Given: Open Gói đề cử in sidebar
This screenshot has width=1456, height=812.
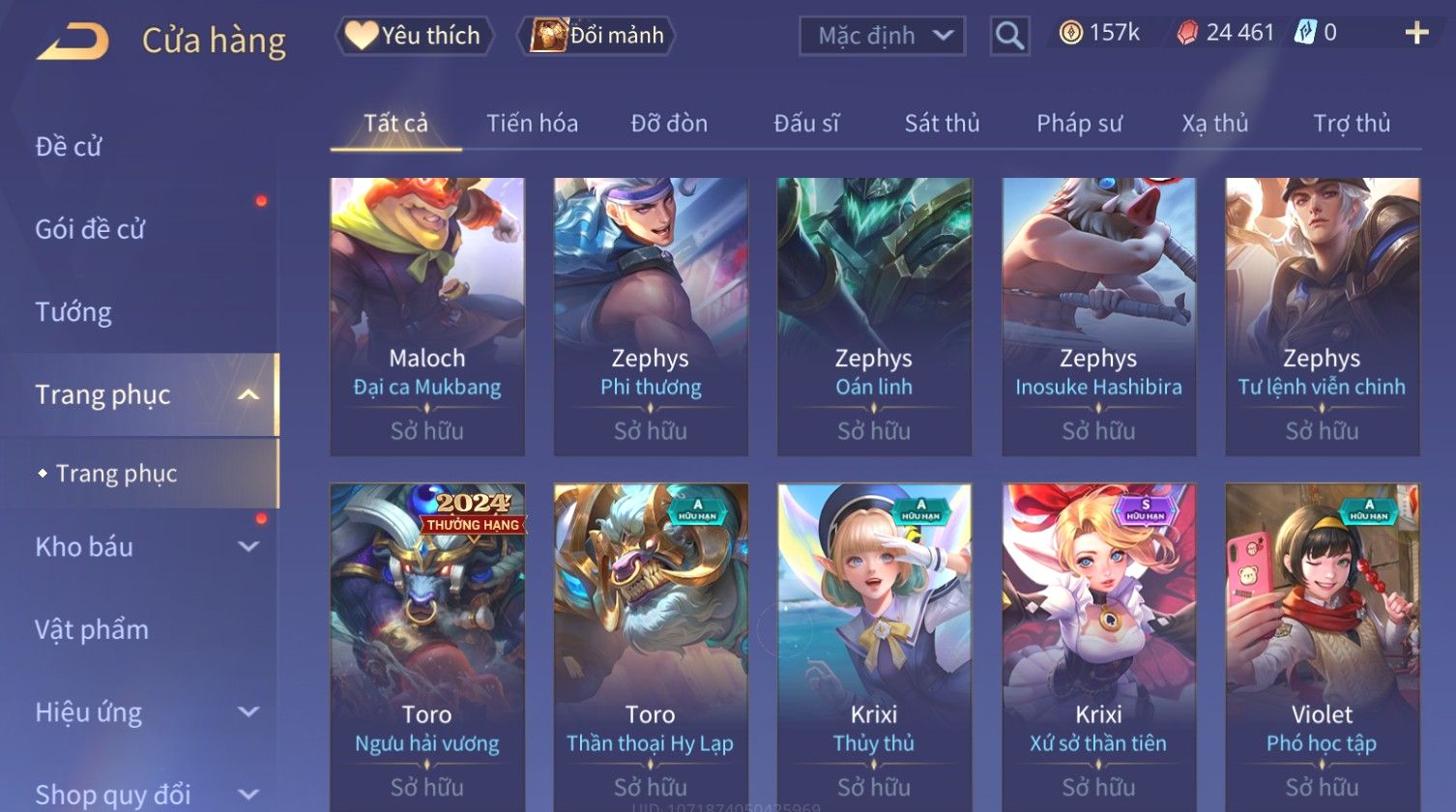Looking at the screenshot, I should point(90,230).
